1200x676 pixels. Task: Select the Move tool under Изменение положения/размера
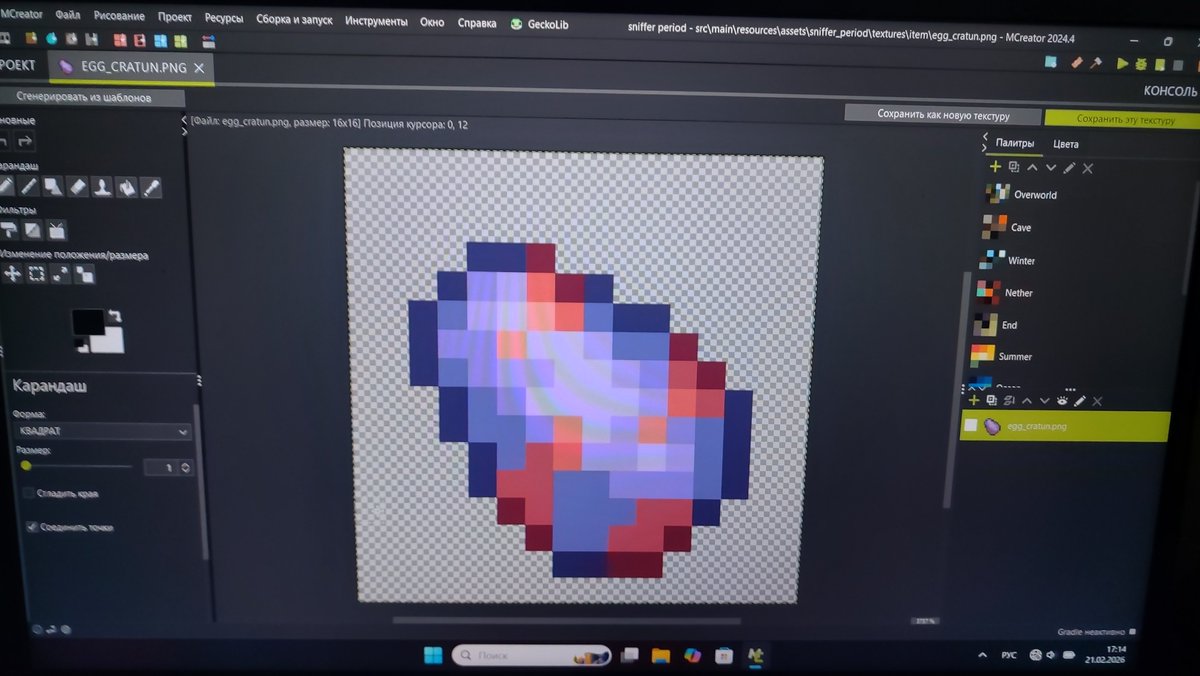pyautogui.click(x=13, y=273)
